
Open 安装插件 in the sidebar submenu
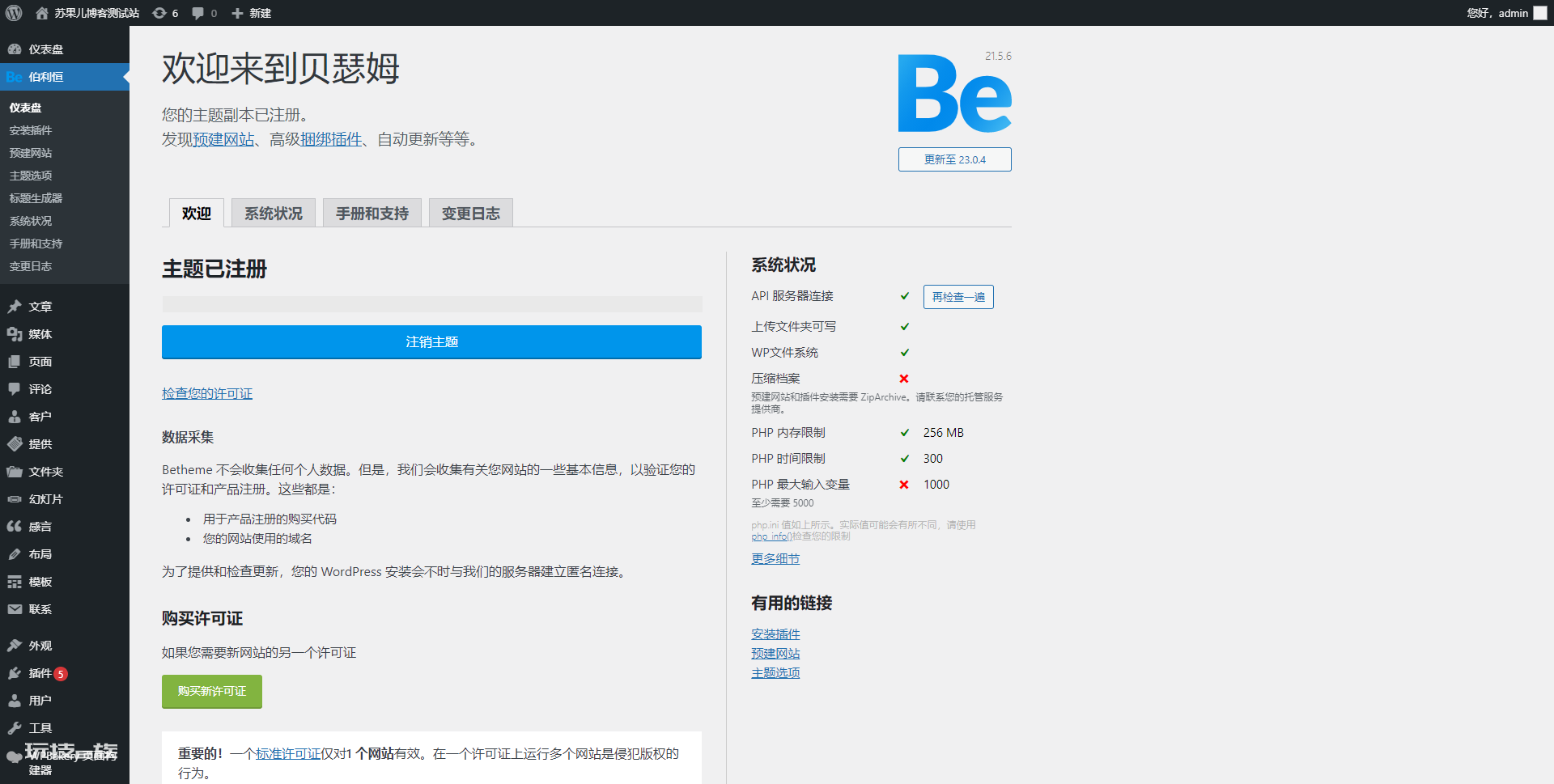coord(31,130)
